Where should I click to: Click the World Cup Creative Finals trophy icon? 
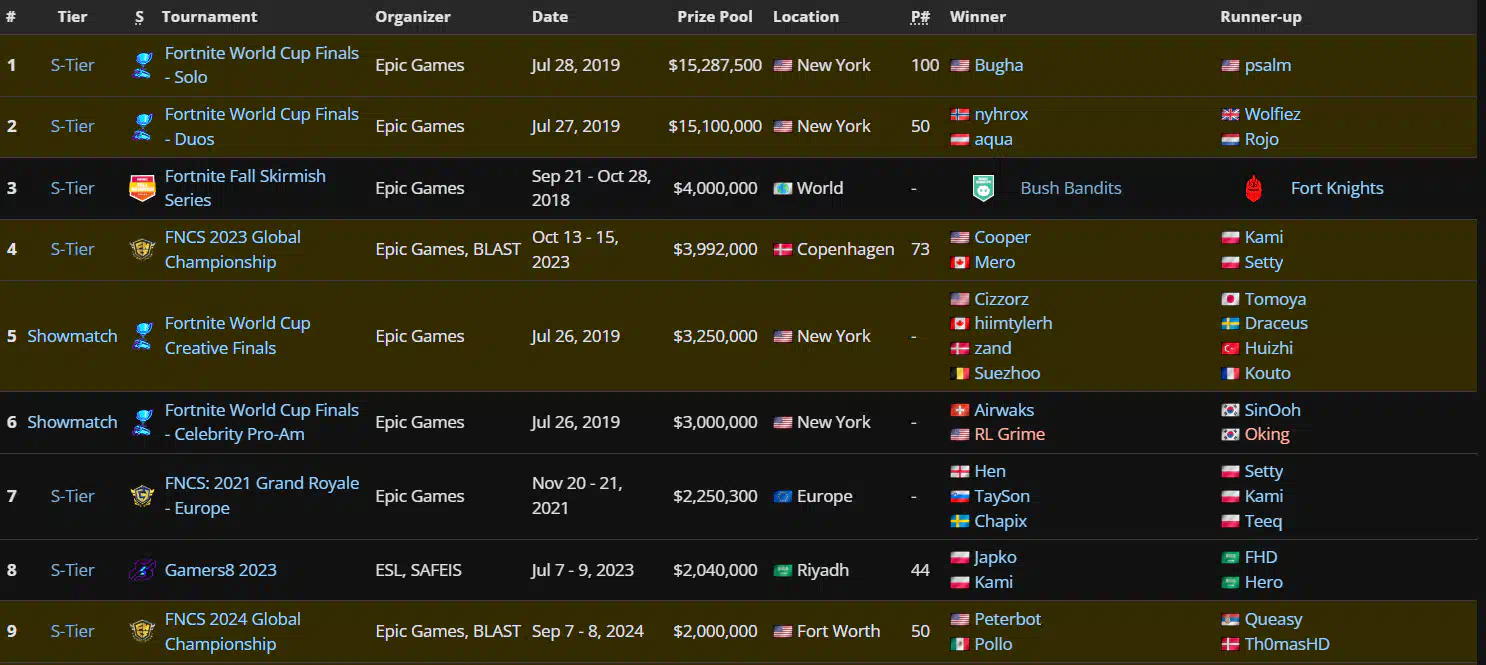coord(142,336)
